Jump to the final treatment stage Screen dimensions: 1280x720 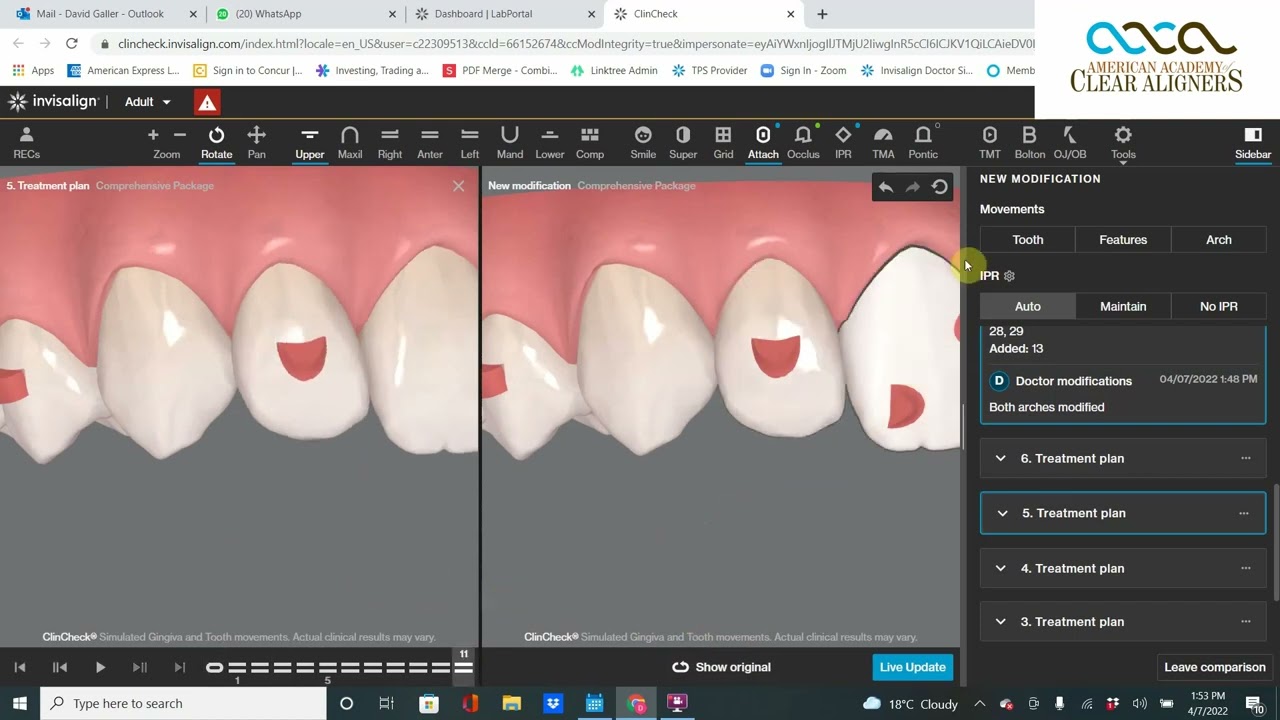pyautogui.click(x=180, y=667)
